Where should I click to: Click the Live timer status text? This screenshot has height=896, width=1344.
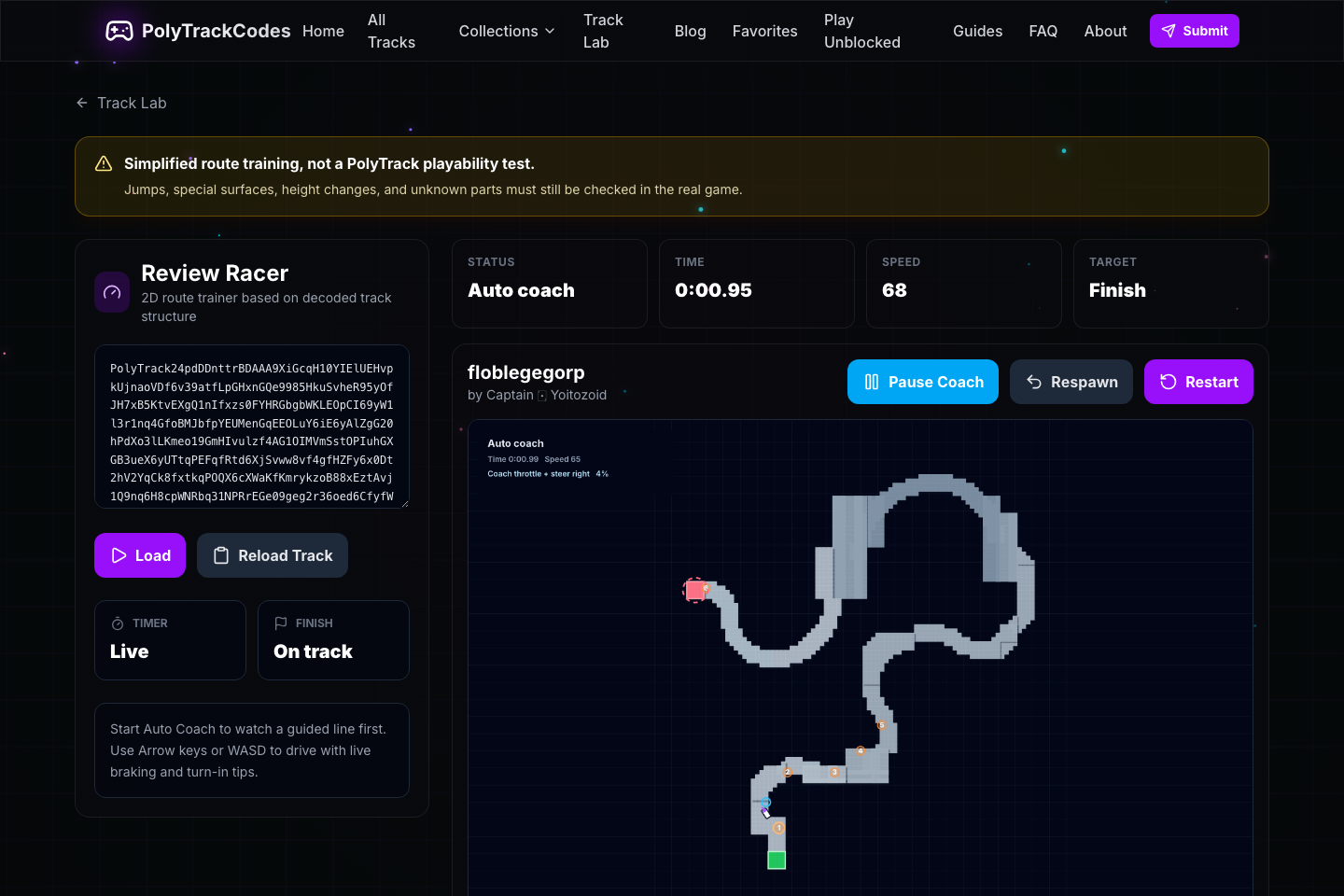[130, 651]
